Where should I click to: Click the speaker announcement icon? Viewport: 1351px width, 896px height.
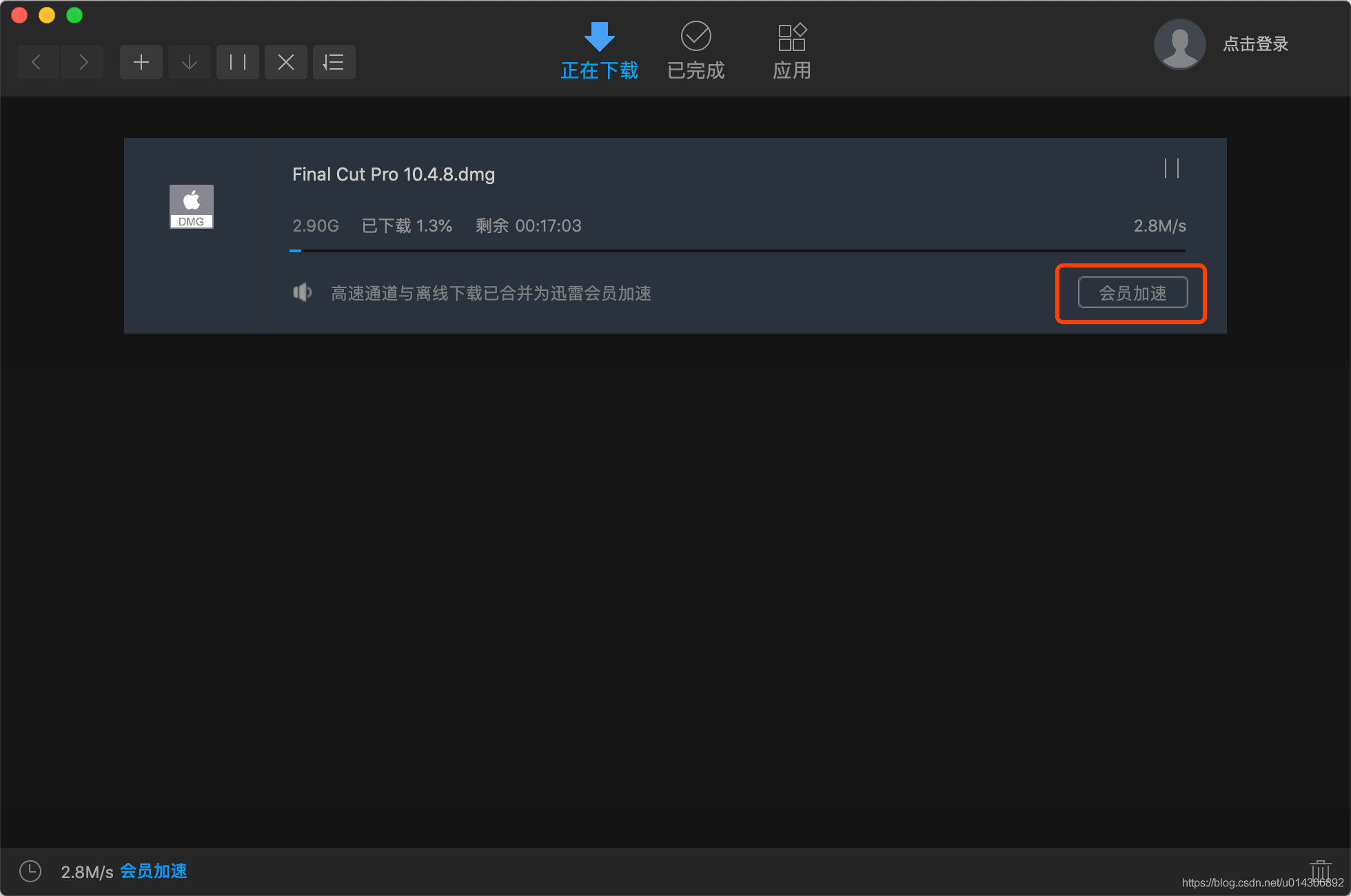(x=303, y=293)
